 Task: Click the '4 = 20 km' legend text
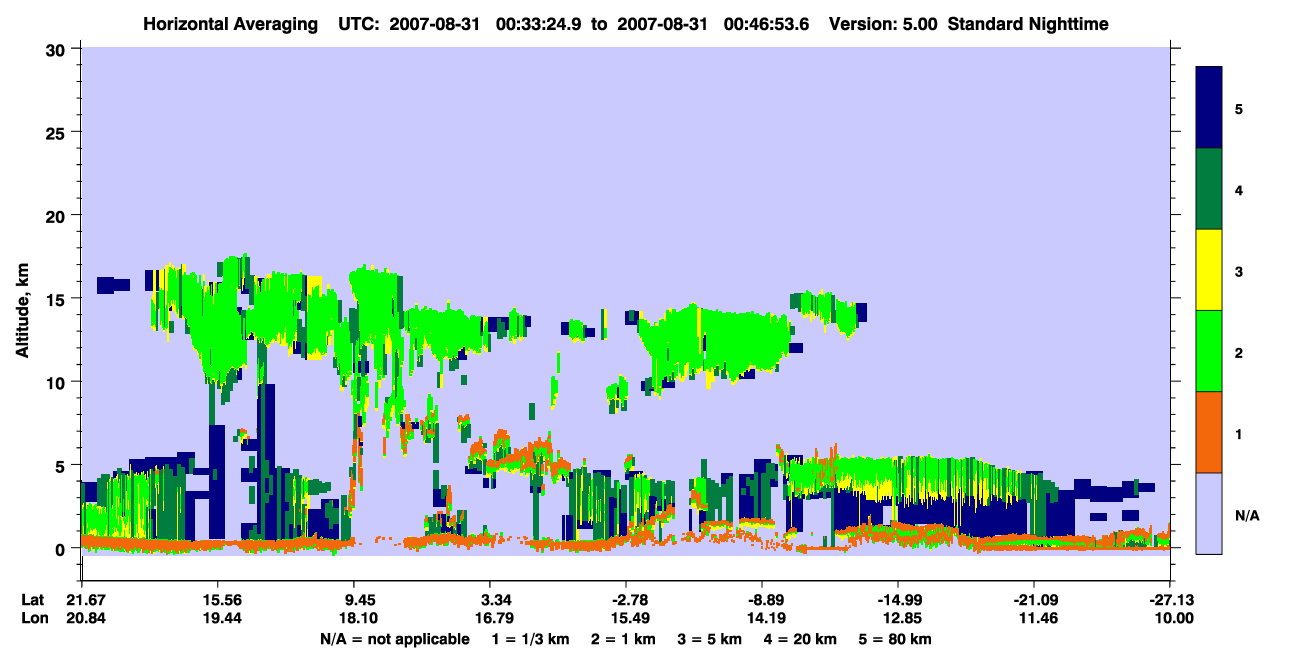point(800,639)
